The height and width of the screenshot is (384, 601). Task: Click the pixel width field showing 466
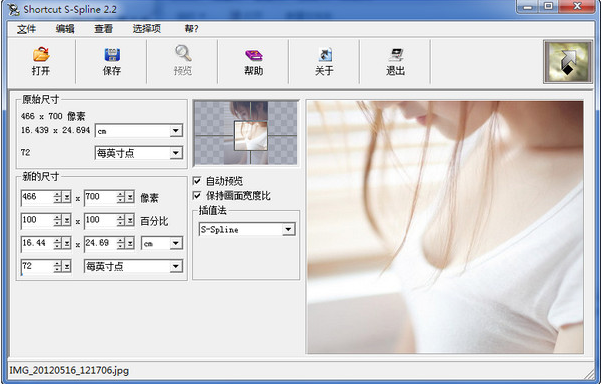pyautogui.click(x=37, y=197)
